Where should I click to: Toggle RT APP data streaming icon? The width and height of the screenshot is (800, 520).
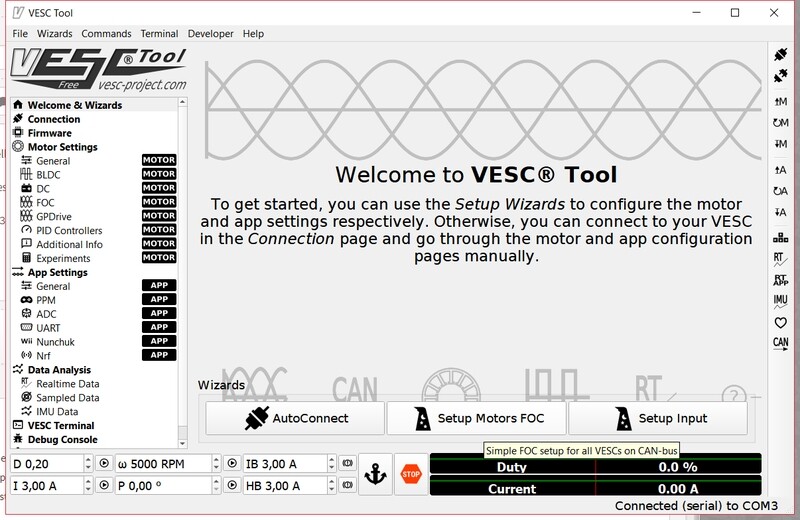pos(780,280)
